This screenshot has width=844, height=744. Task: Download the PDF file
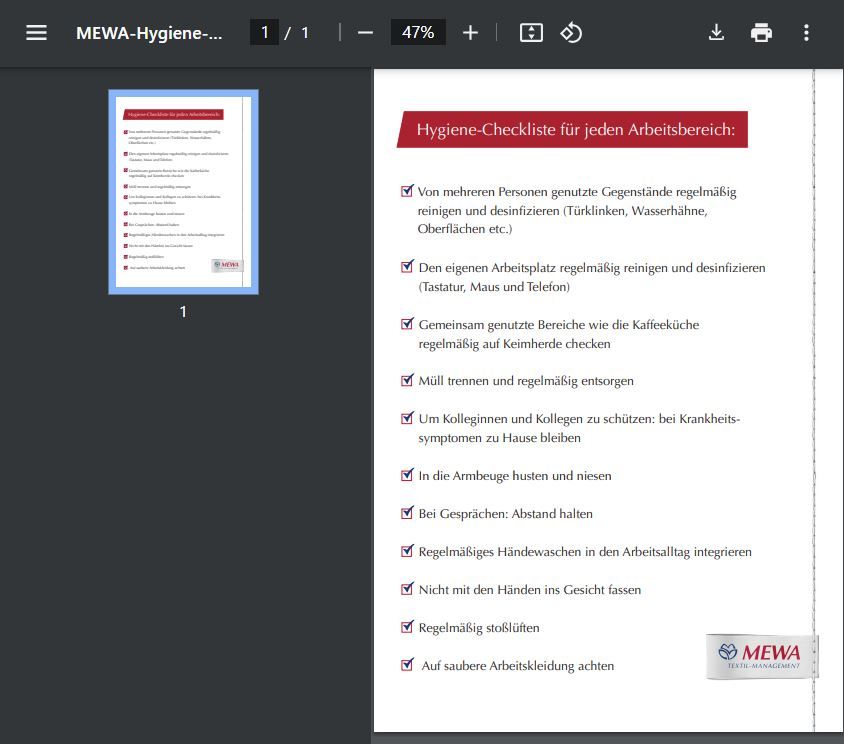tap(716, 32)
